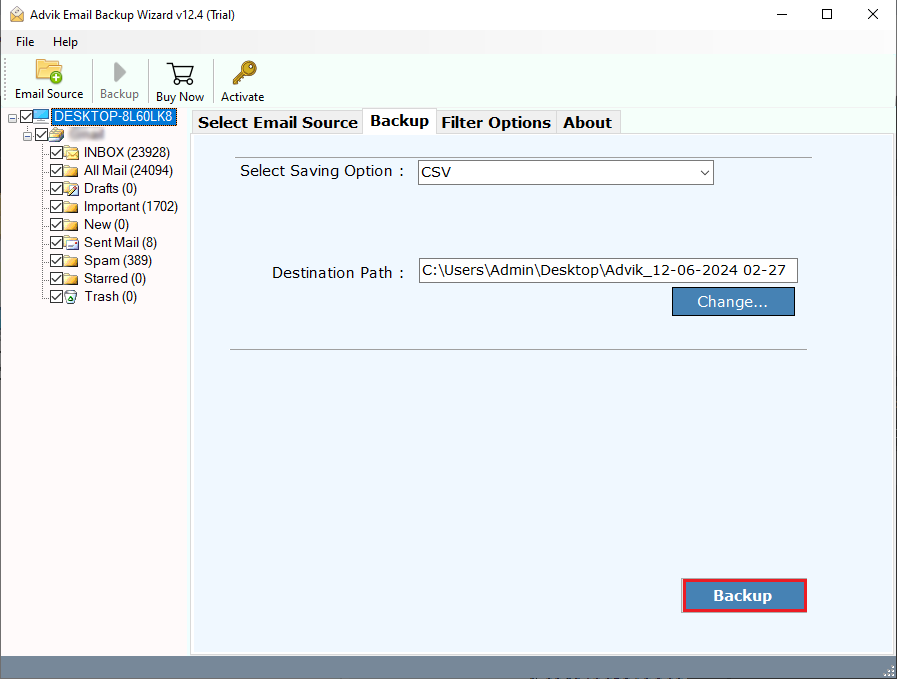Click the Backup play icon in toolbar
This screenshot has width=897, height=679.
120,72
